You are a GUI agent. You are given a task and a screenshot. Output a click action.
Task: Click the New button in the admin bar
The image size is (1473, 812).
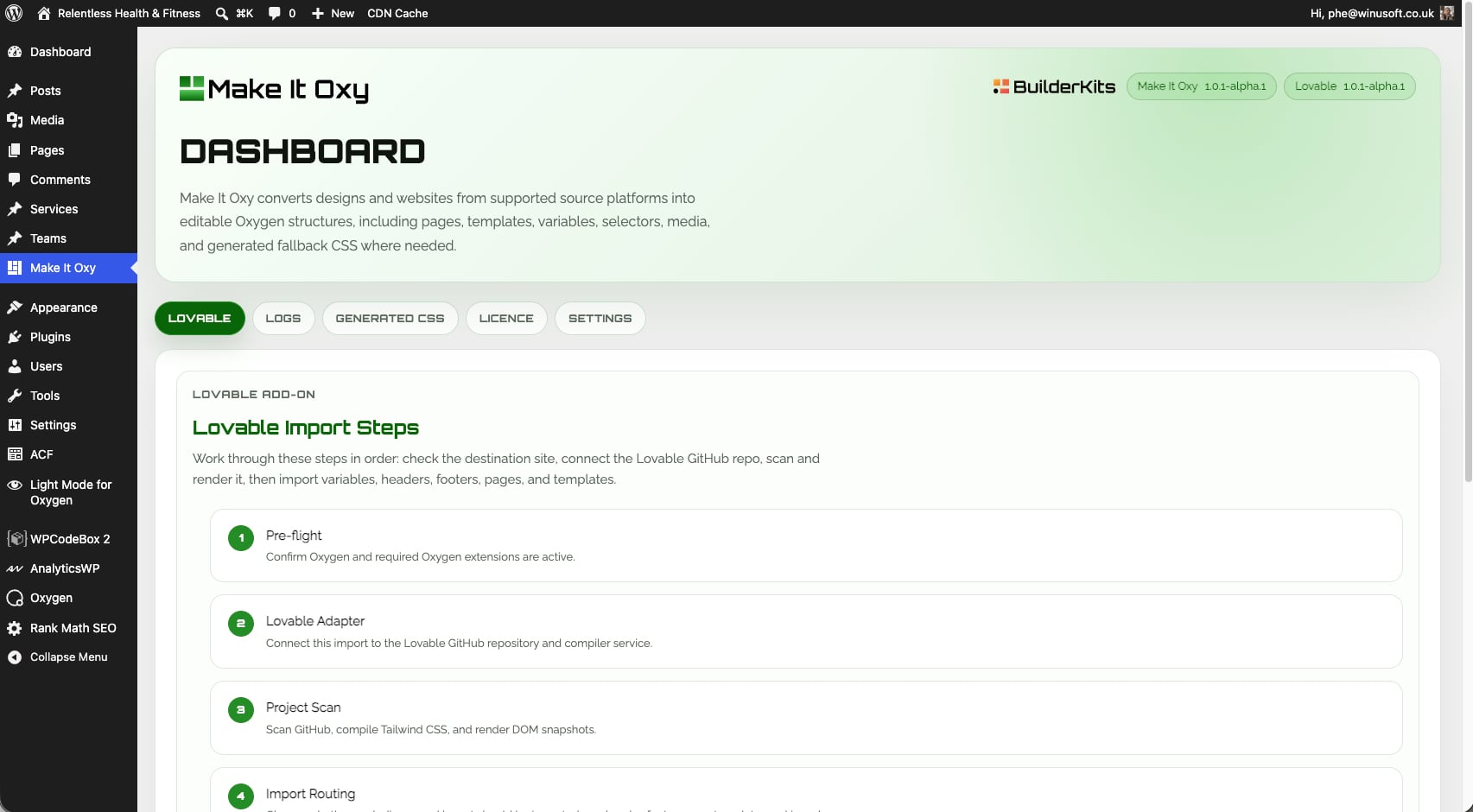(x=333, y=13)
